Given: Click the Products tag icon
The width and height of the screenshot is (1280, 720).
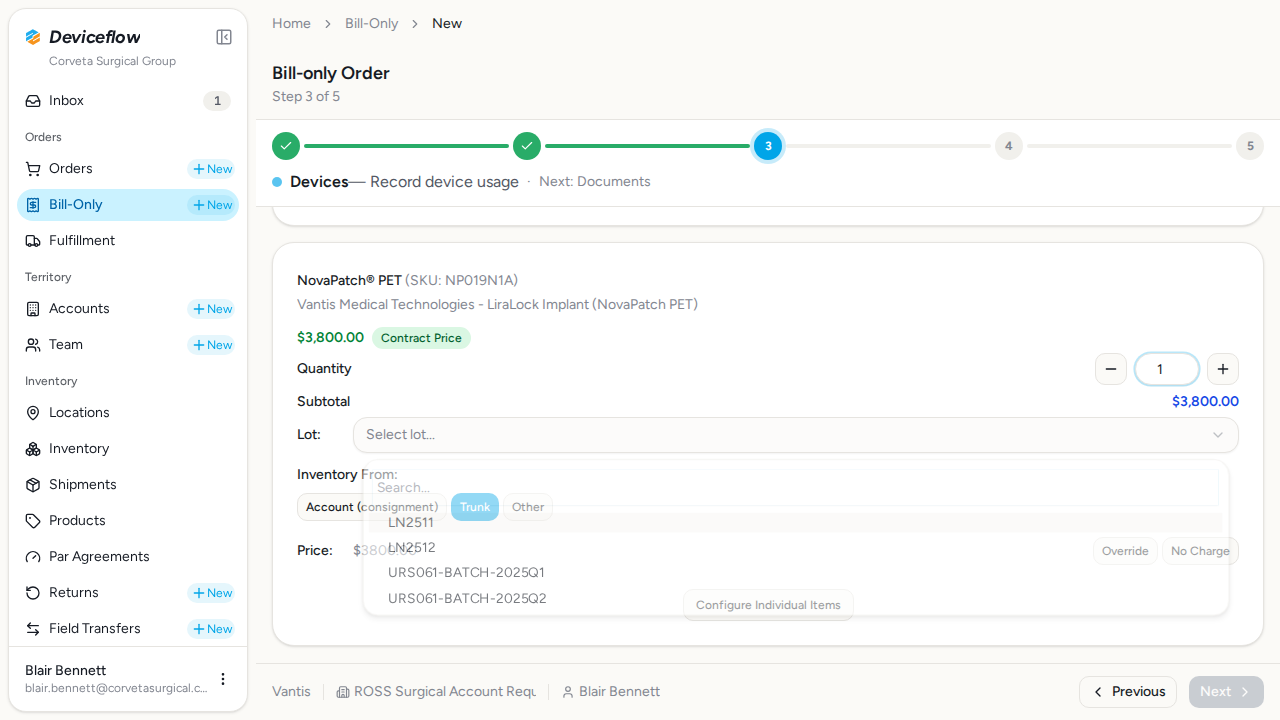Looking at the screenshot, I should [x=33, y=521].
